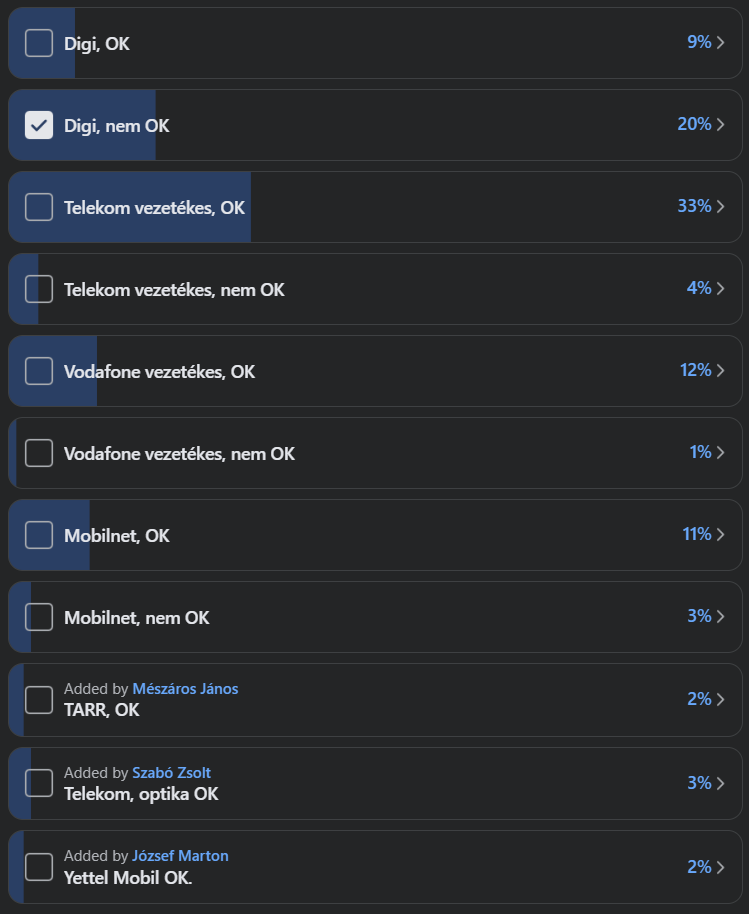Expand the chevron next to 11%
Image resolution: width=749 pixels, height=914 pixels.
tap(720, 535)
